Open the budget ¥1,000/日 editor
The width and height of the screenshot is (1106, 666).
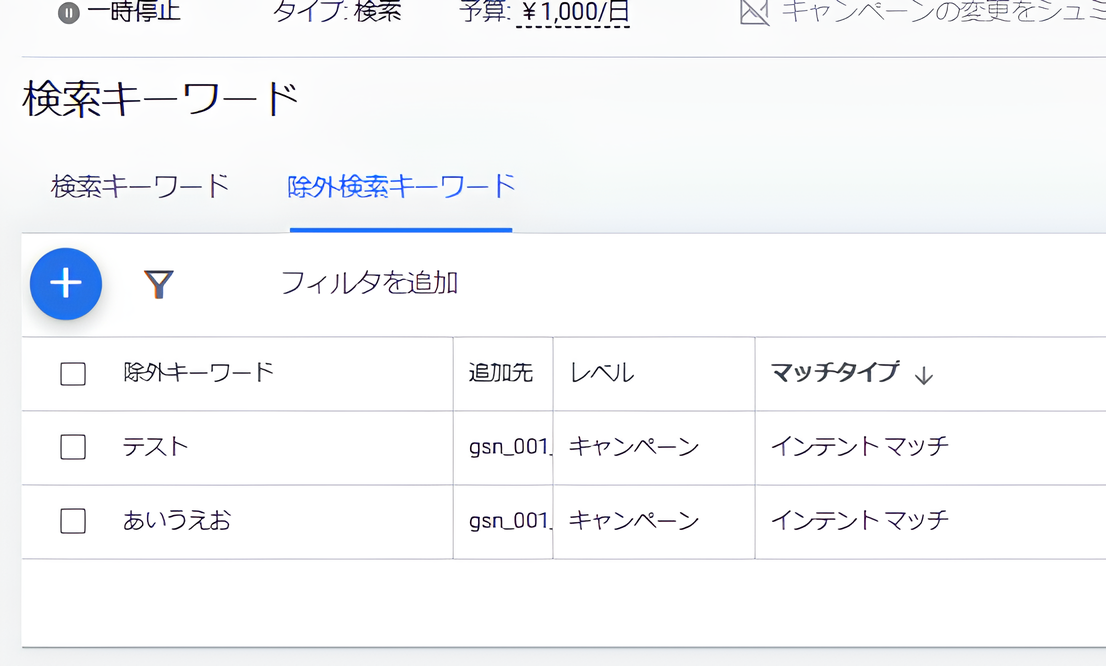point(573,13)
